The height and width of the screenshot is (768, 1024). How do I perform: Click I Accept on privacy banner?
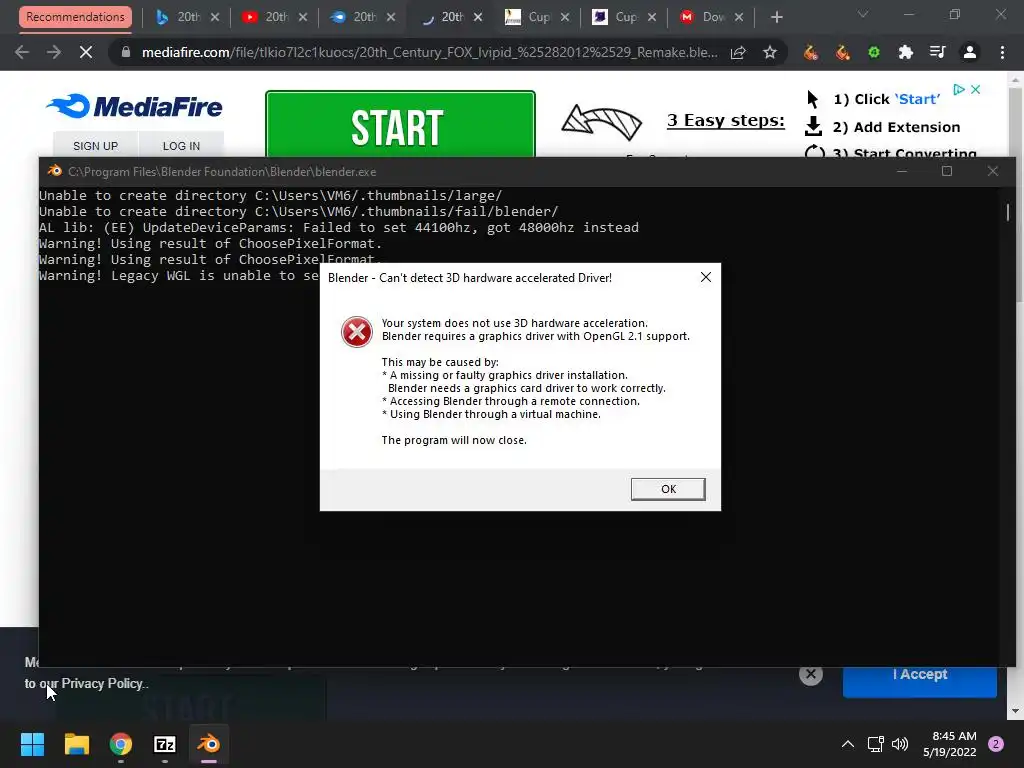click(x=920, y=675)
